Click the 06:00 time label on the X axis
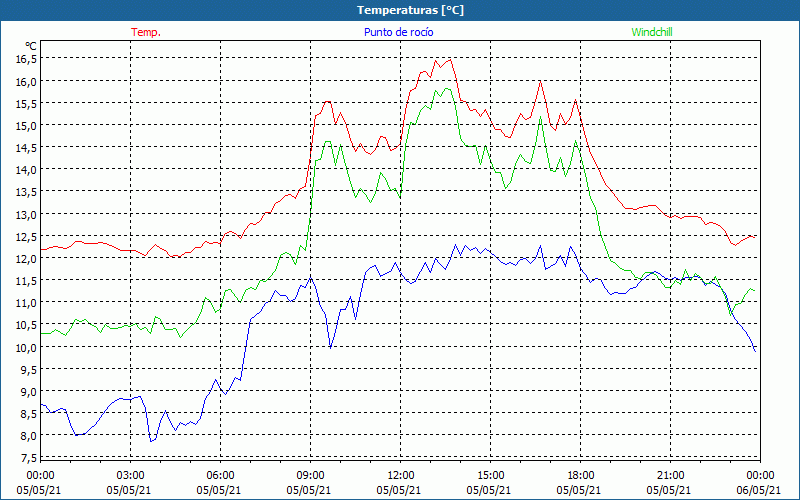Viewport: 800px width, 500px height. (220, 476)
